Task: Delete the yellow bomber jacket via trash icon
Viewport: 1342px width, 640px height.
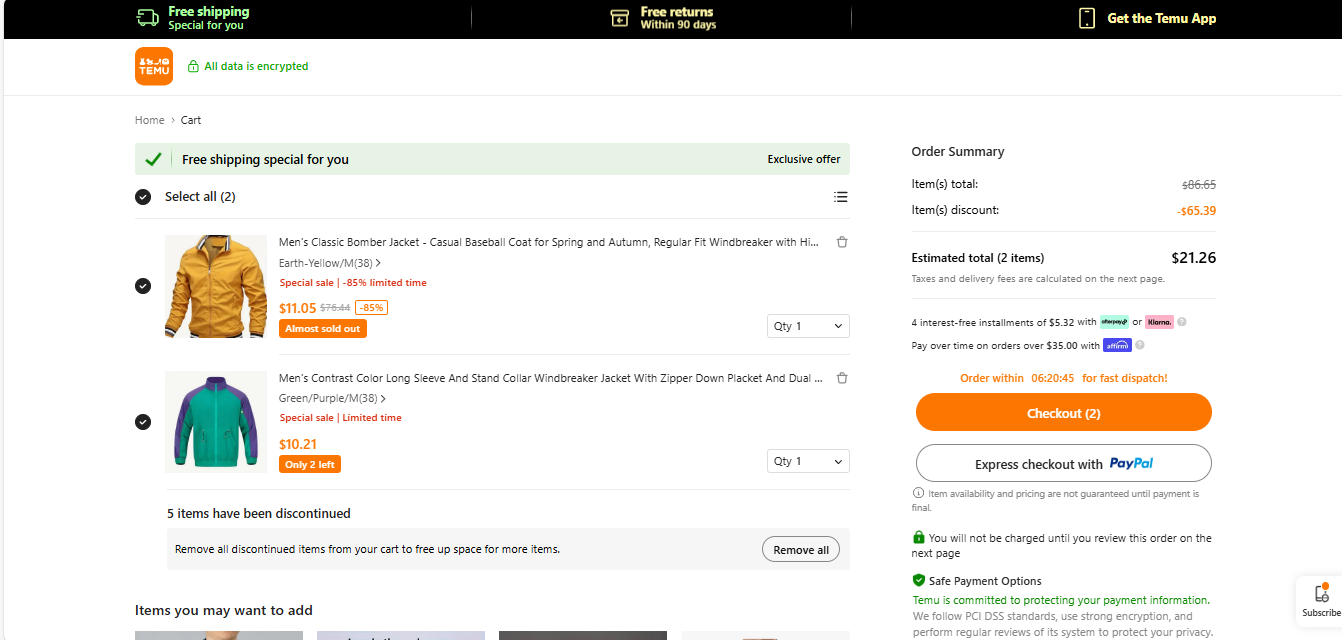Action: tap(842, 242)
